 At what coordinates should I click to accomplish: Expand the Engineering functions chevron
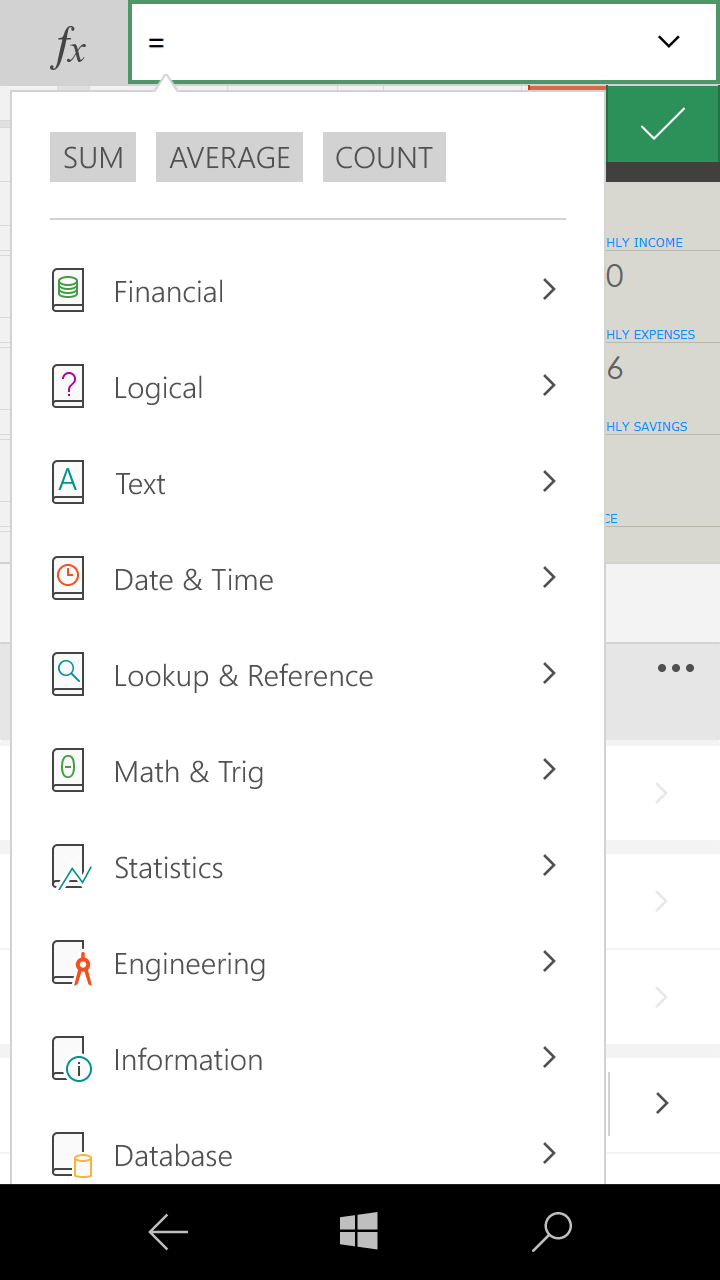(x=548, y=962)
